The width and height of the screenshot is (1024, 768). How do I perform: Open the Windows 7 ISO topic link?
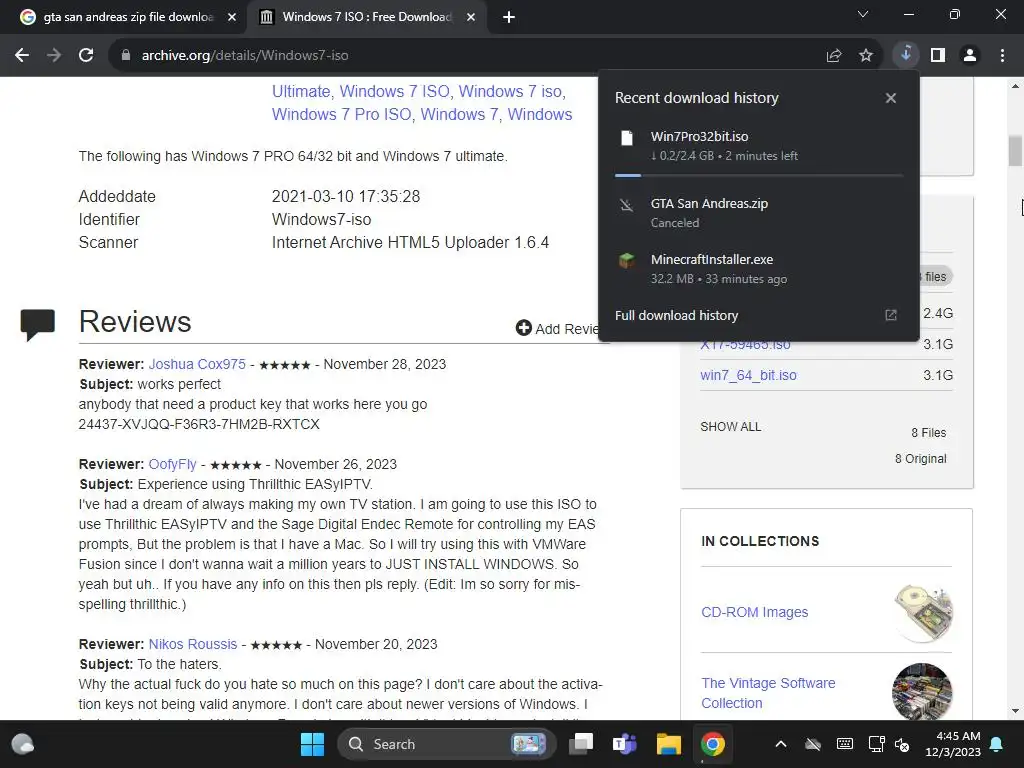tap(394, 91)
